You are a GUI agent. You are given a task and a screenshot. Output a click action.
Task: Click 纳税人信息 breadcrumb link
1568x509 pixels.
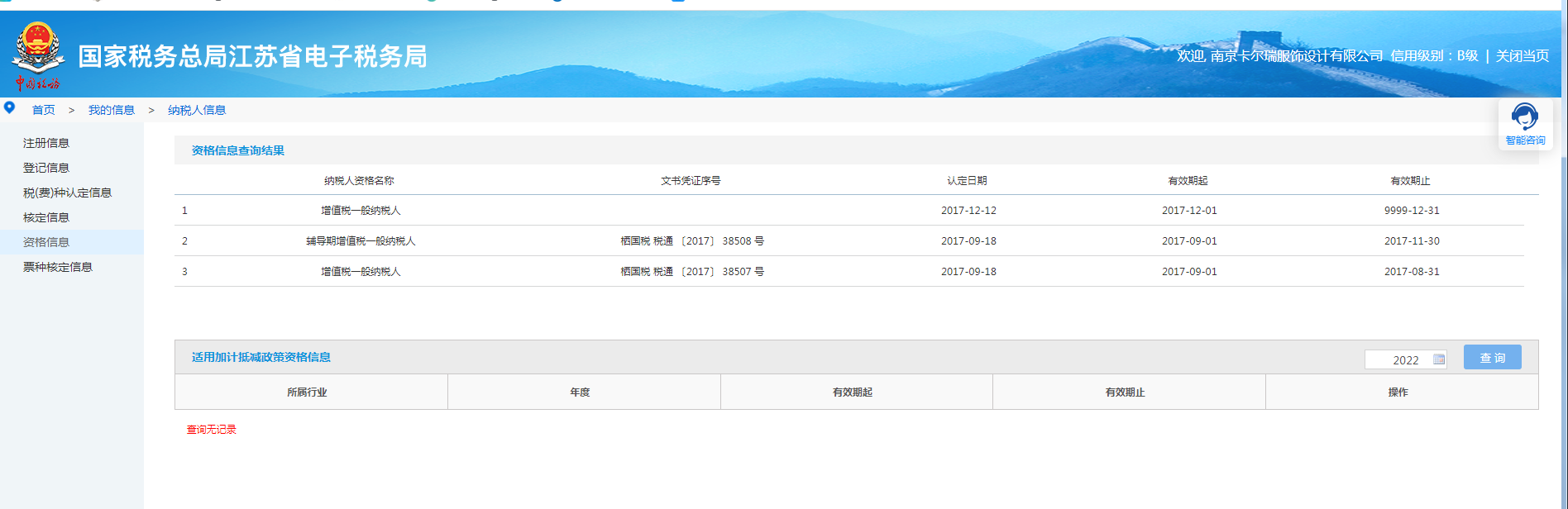[197, 110]
